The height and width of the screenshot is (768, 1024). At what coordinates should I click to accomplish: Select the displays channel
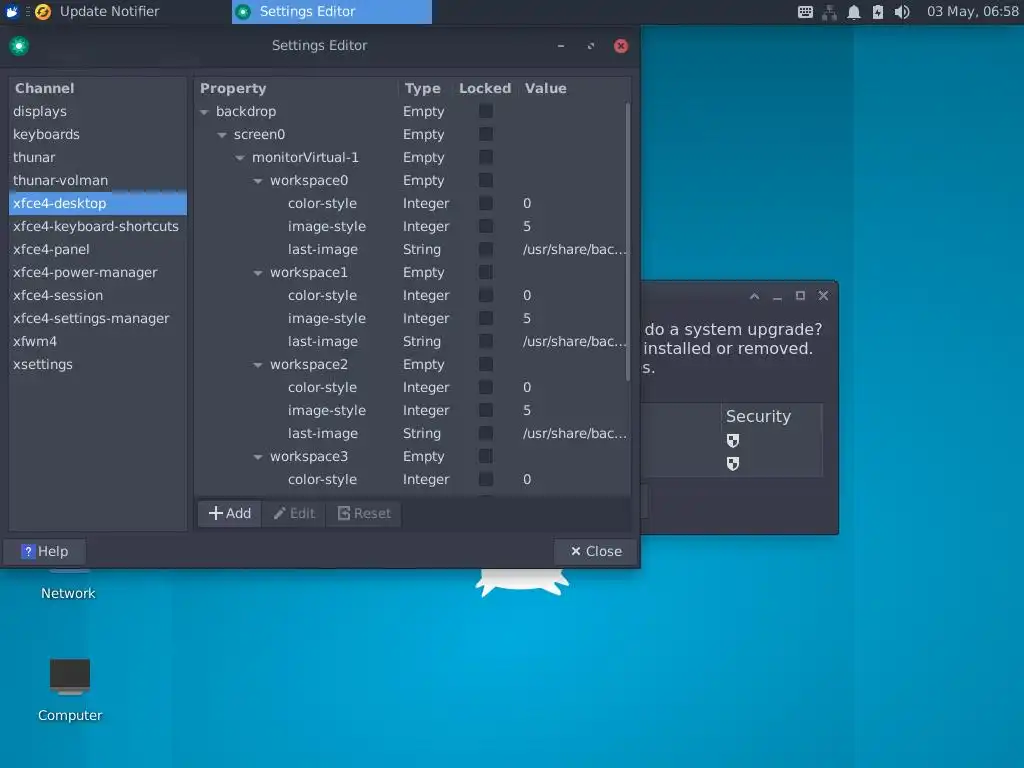[x=98, y=112]
